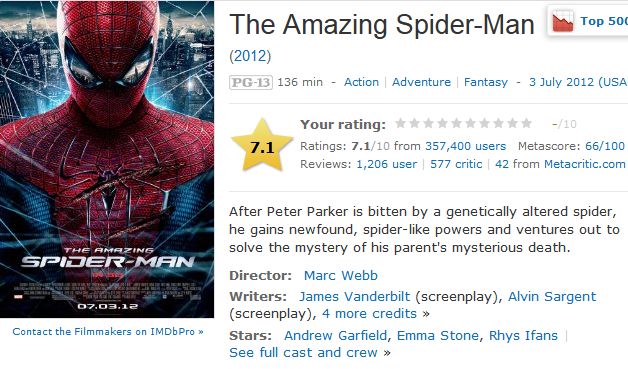This screenshot has width=628, height=369.
Task: Open the 66/100 Metascore link
Action: click(x=605, y=146)
